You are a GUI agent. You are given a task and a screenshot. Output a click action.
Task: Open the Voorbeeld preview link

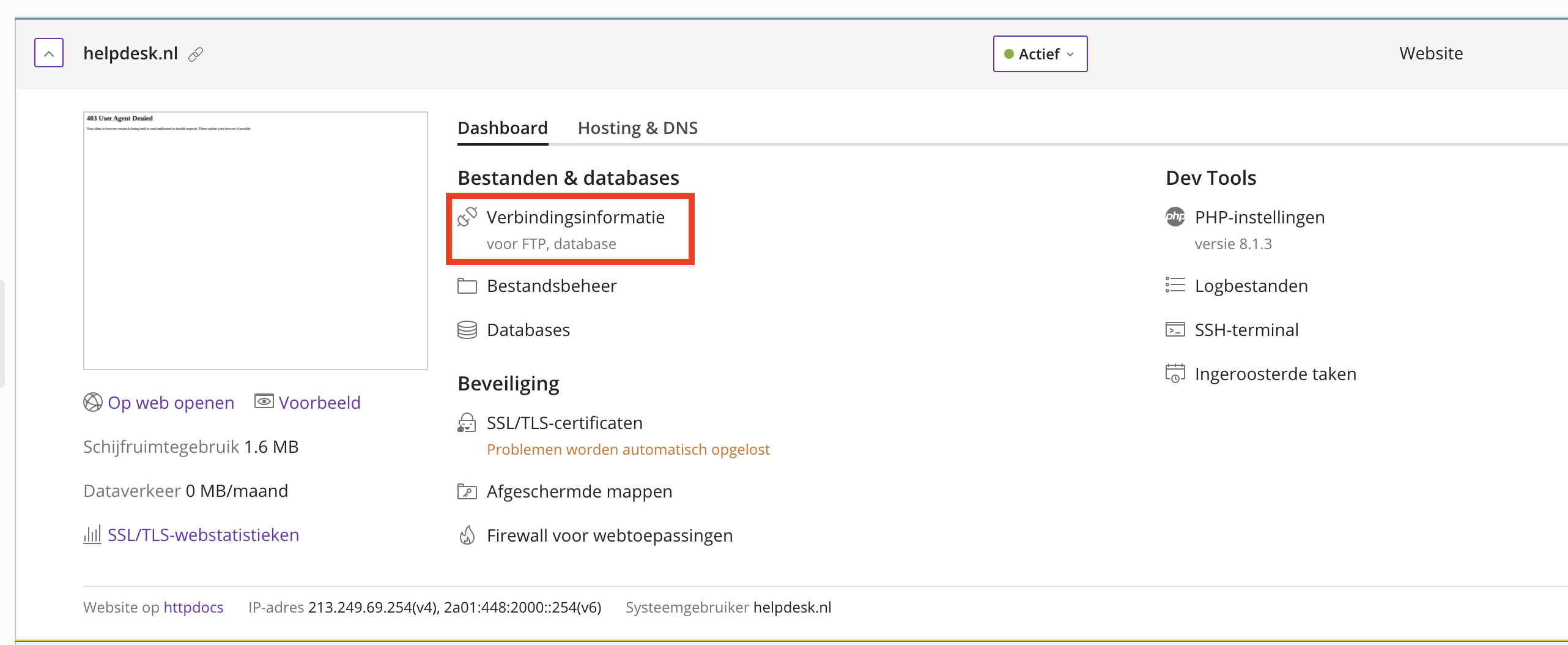pyautogui.click(x=319, y=403)
